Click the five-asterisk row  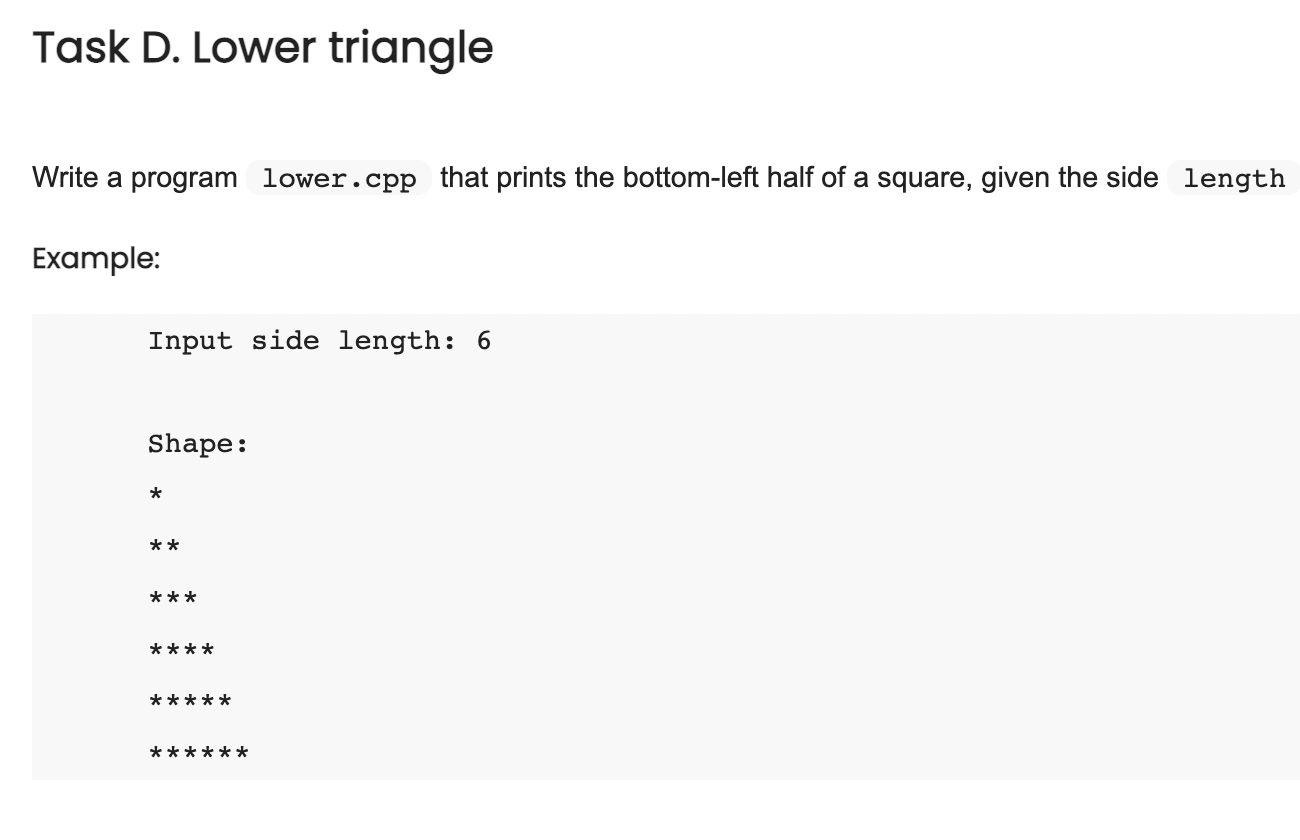coord(190,701)
